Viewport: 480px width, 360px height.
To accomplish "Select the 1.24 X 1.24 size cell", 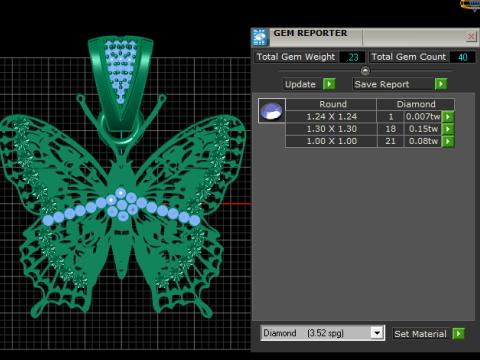I will click(331, 117).
